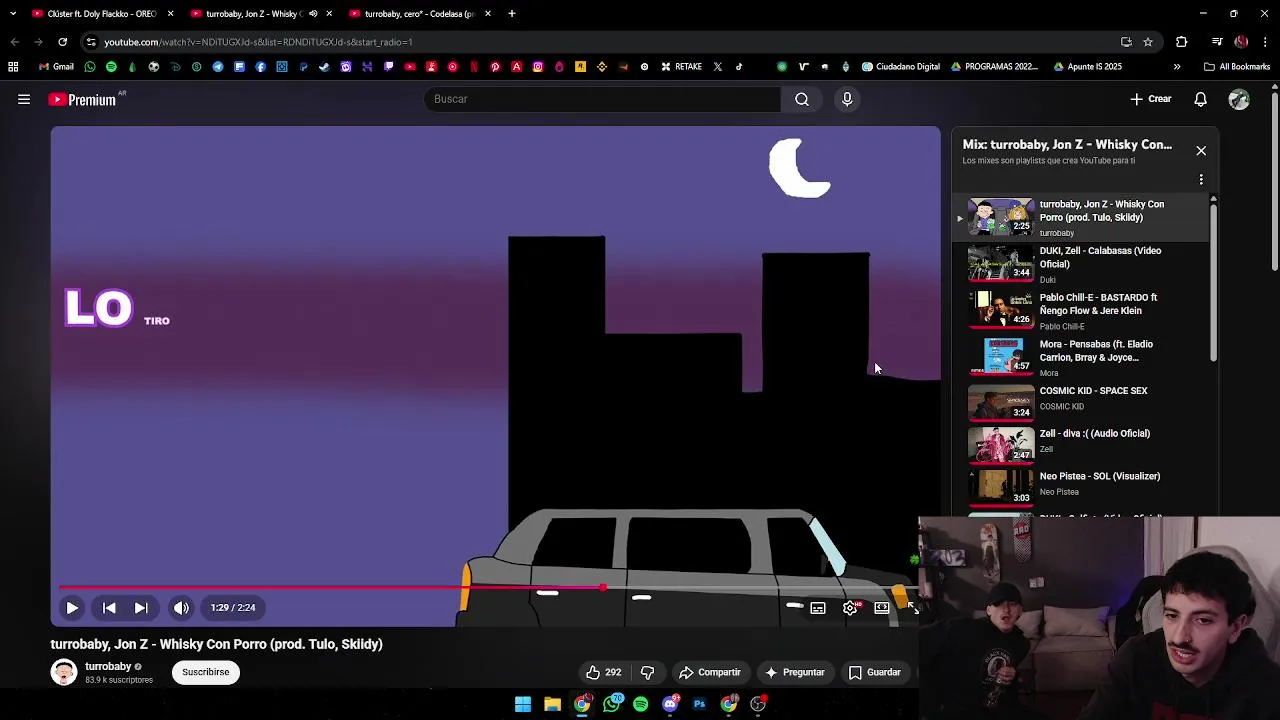Image resolution: width=1280 pixels, height=720 pixels.
Task: Open the YouTube account avatar menu
Action: 1239,99
